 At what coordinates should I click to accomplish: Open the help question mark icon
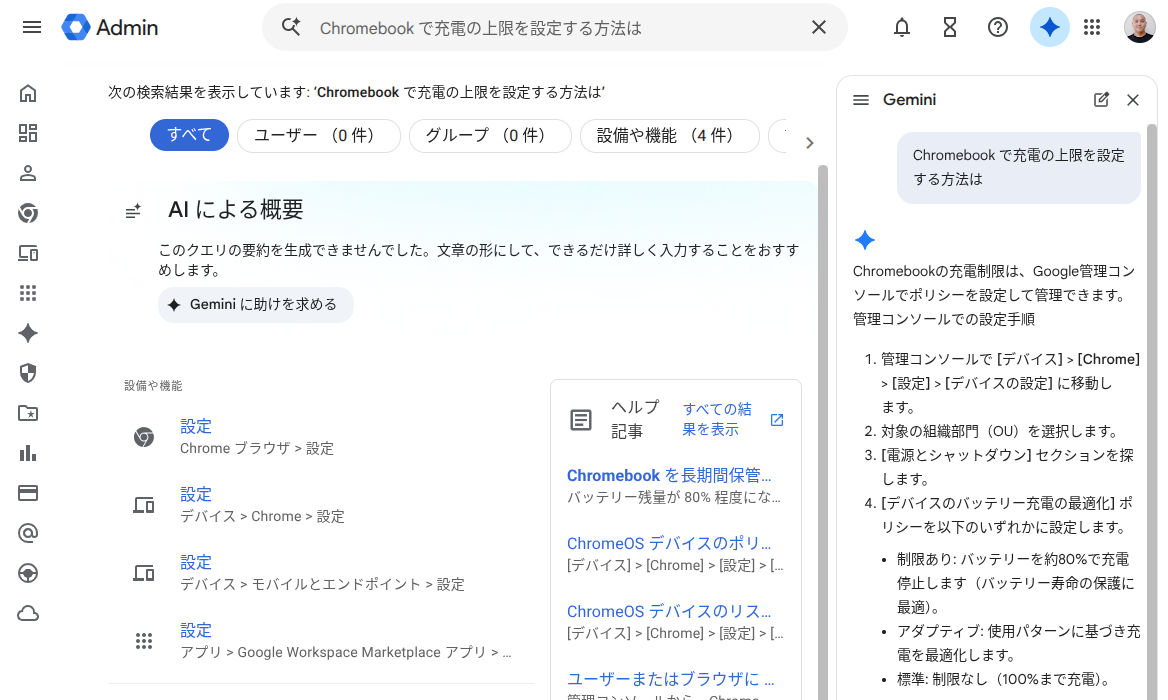point(997,28)
